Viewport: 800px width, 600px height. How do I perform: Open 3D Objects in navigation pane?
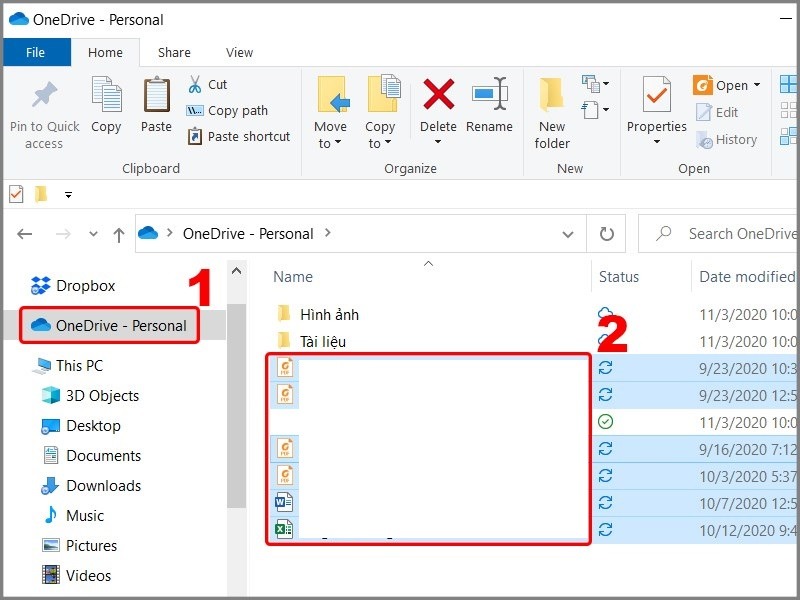click(90, 395)
